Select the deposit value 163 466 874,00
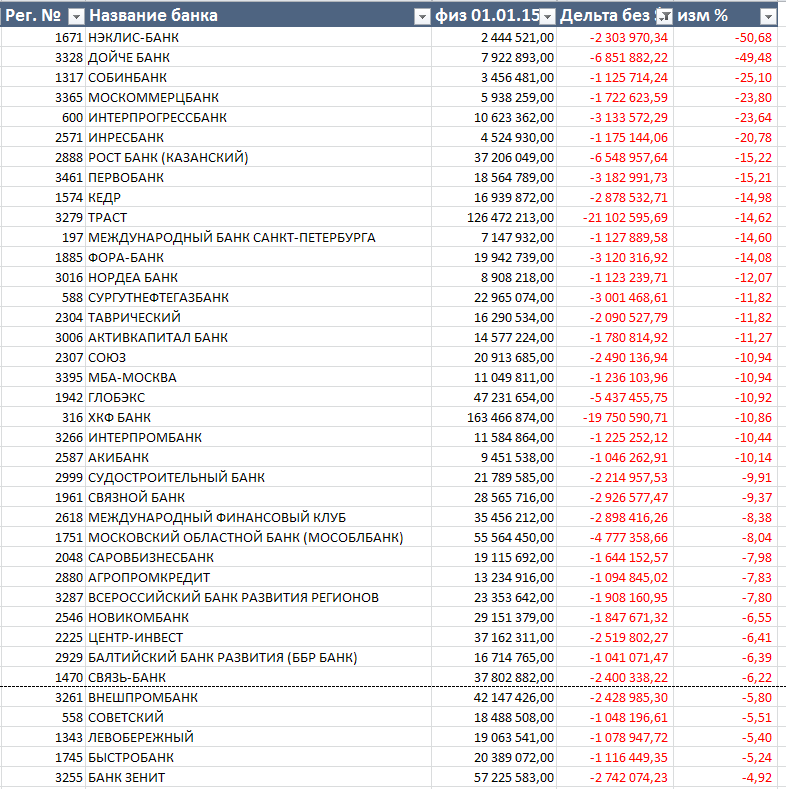This screenshot has width=786, height=789. point(494,417)
